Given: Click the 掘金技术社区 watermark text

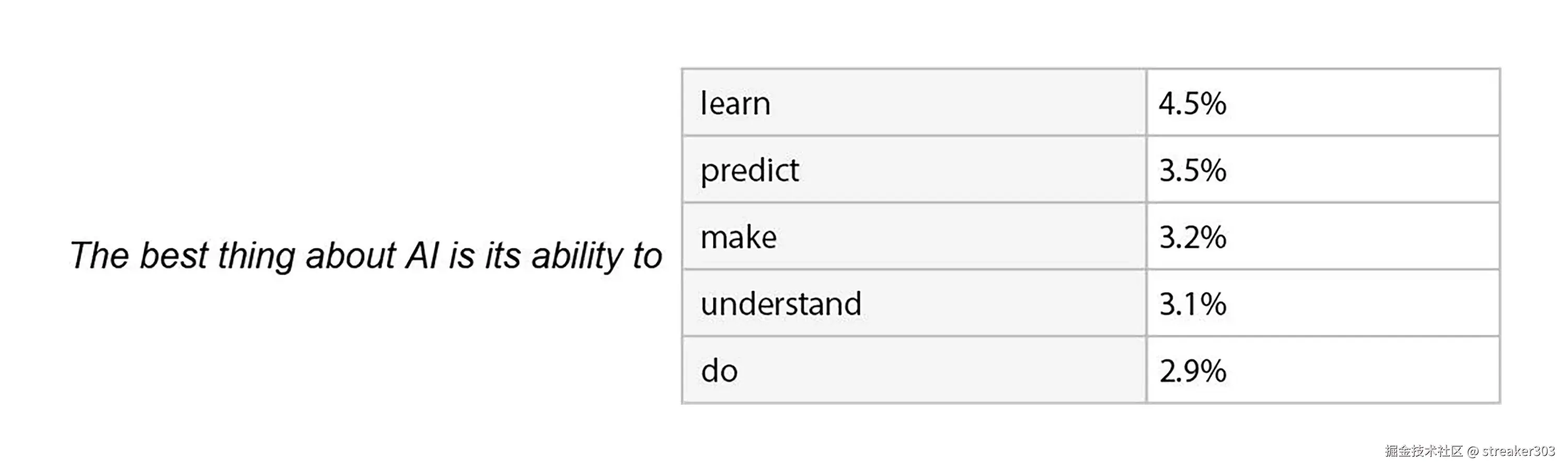Looking at the screenshot, I should [1424, 451].
